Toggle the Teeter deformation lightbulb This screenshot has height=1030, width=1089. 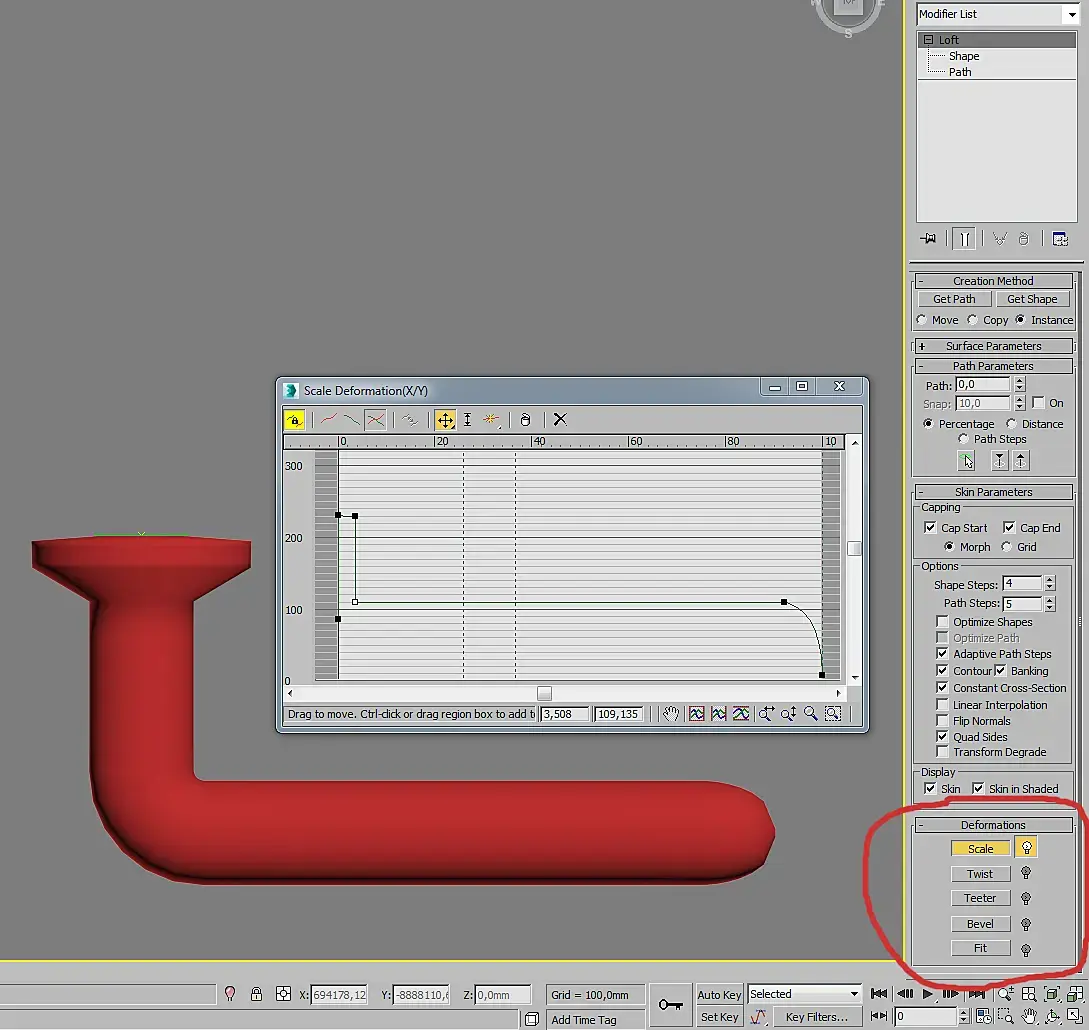(1026, 899)
